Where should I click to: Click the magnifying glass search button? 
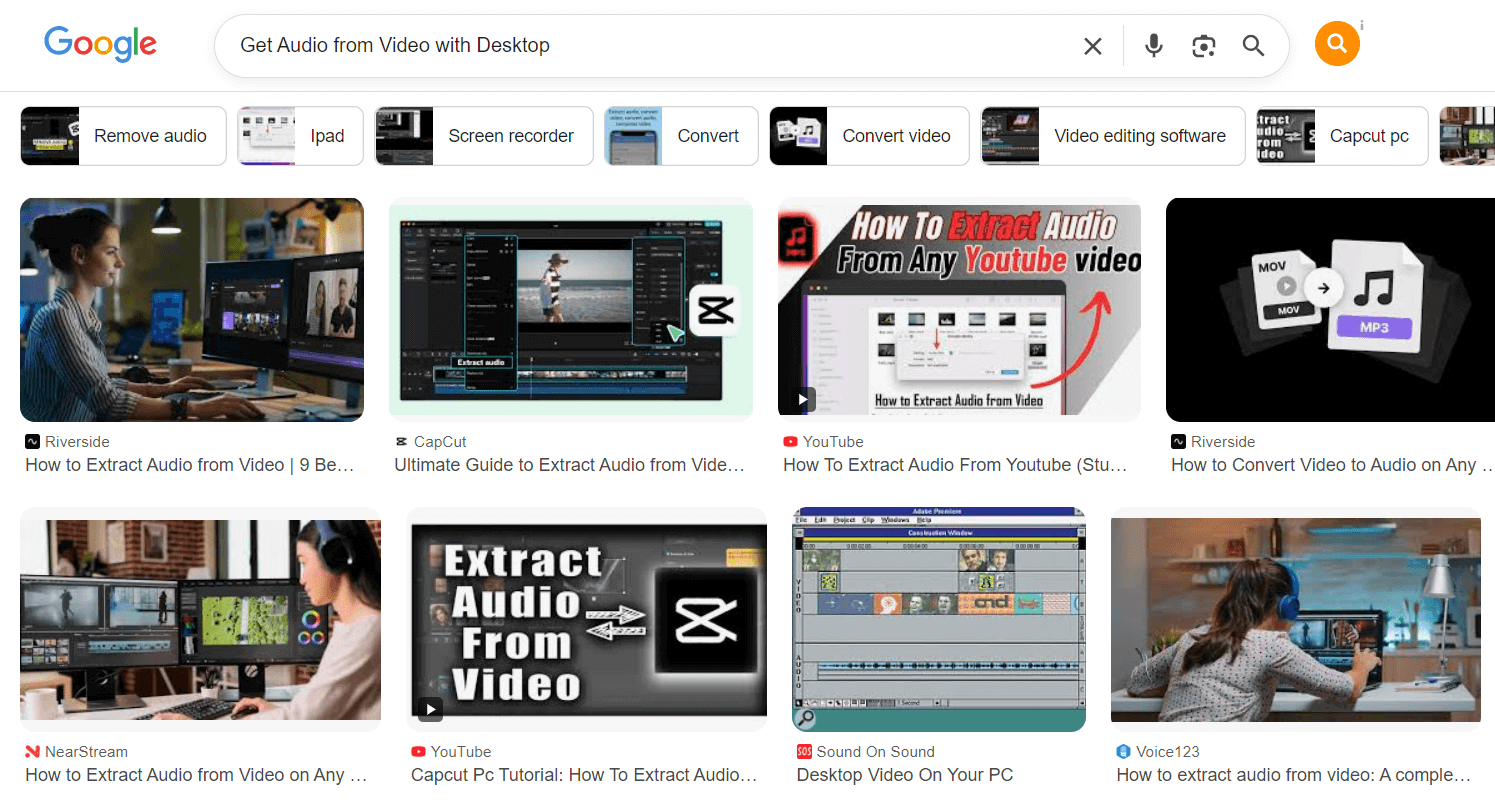1253,46
